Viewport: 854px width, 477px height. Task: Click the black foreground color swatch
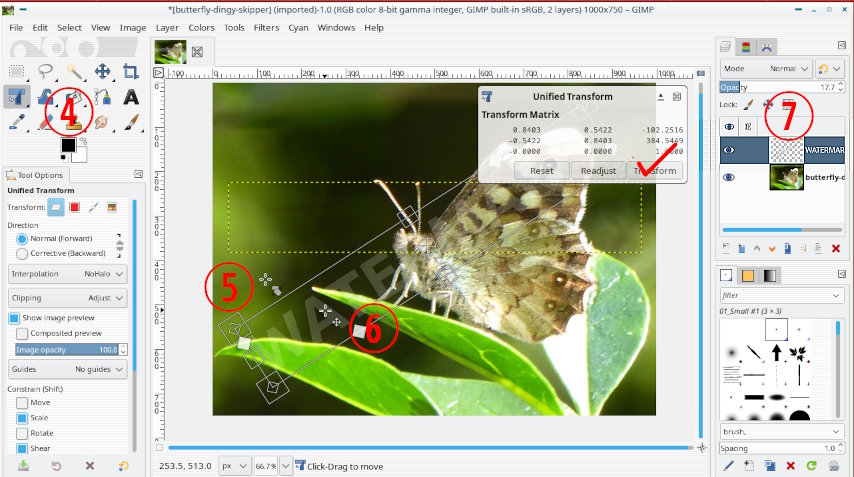pyautogui.click(x=67, y=146)
